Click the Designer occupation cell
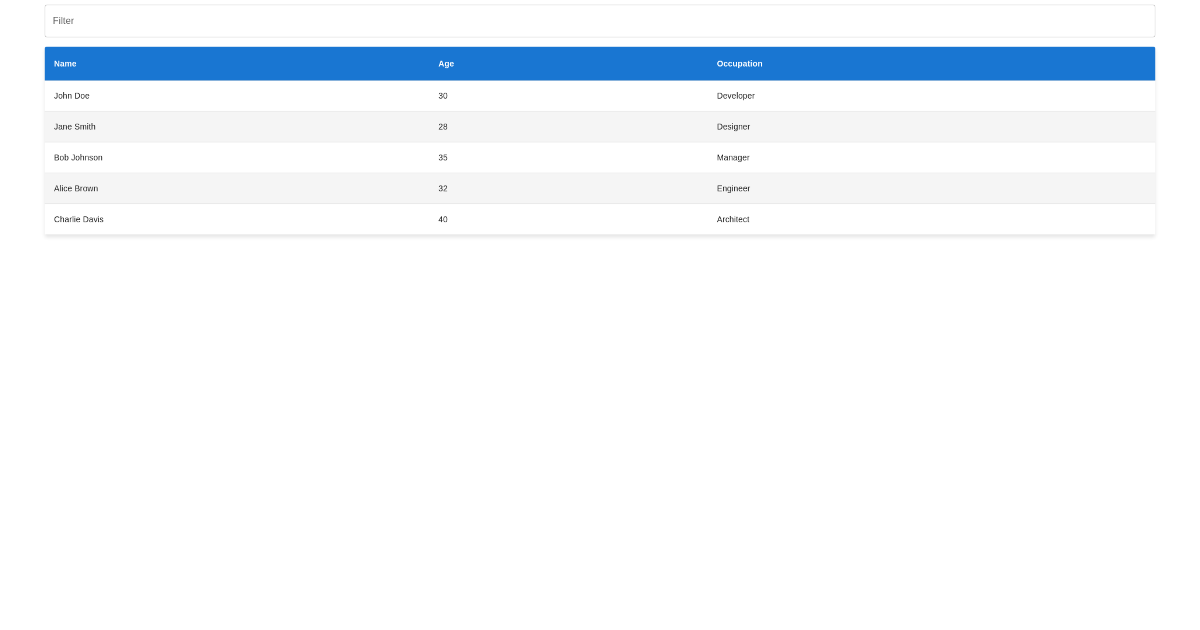 733,127
